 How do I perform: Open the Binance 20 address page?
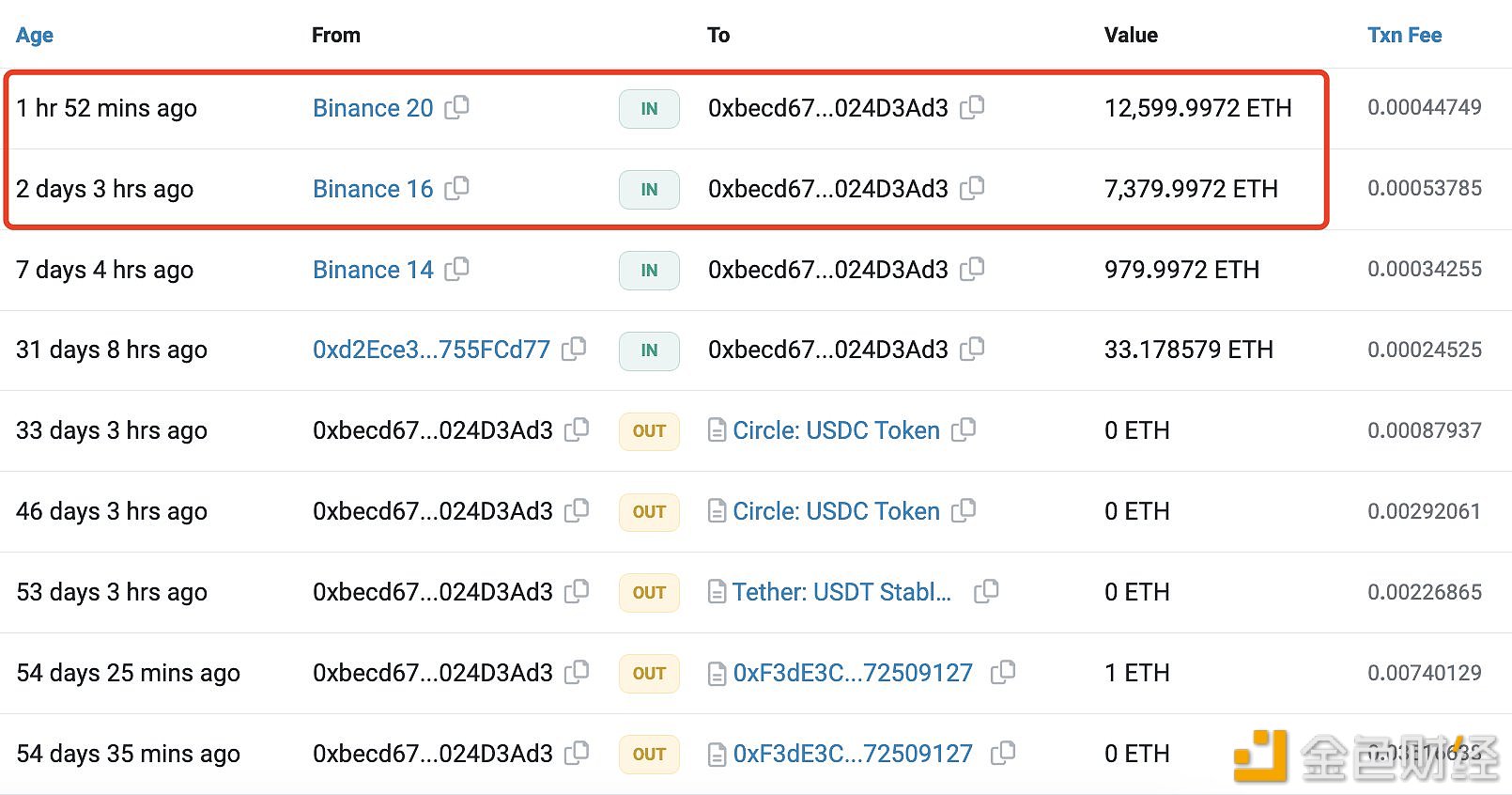point(373,108)
